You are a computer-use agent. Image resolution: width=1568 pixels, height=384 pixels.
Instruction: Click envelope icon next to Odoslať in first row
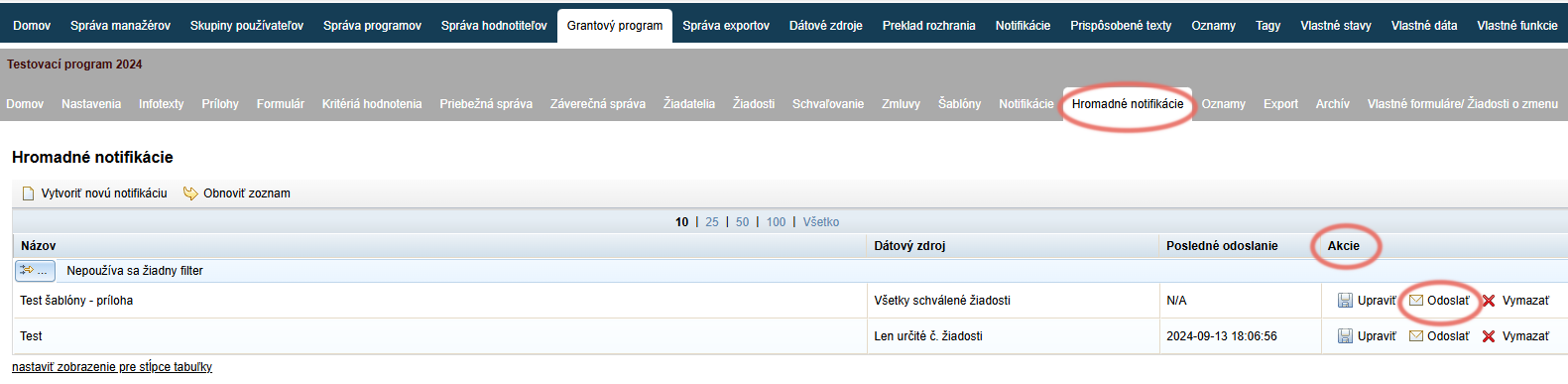[1416, 301]
